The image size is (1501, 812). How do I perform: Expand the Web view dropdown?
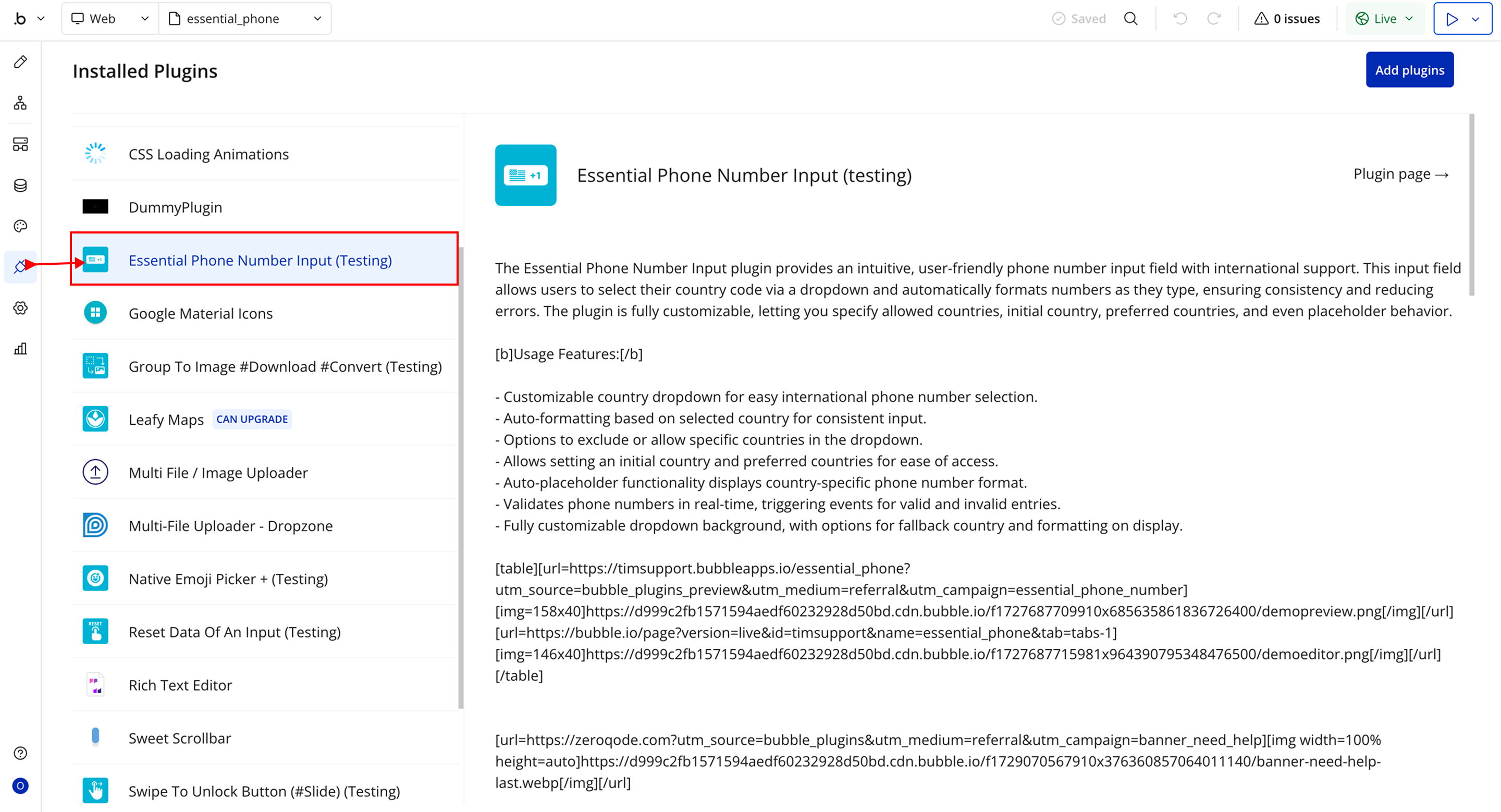coord(110,19)
